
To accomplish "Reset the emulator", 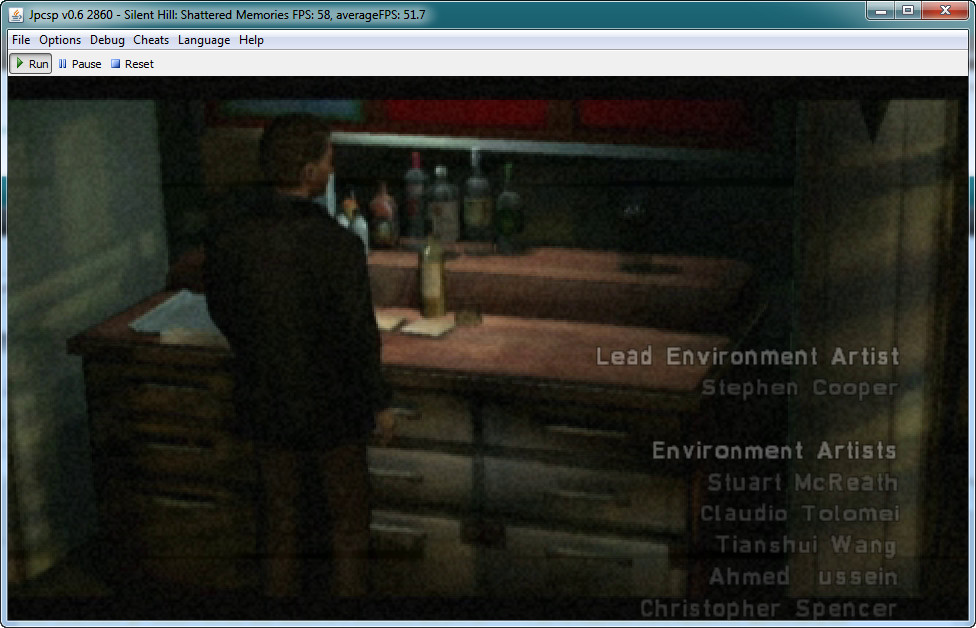I will pyautogui.click(x=132, y=63).
